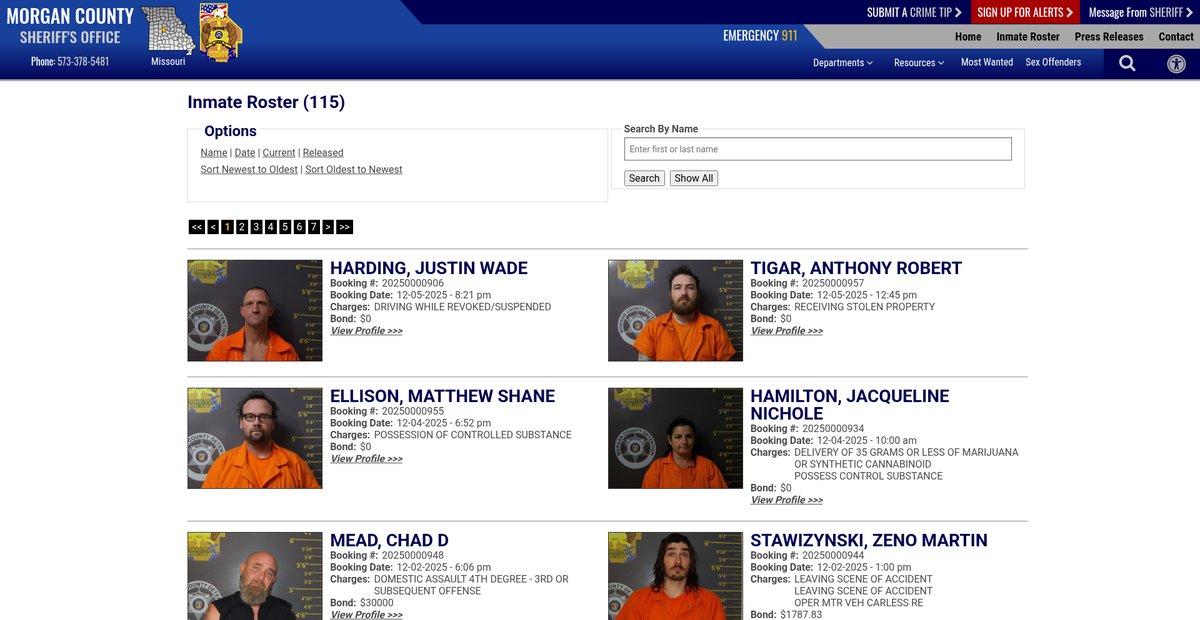Screen dimensions: 1200x620
Task: Select pagination page 6
Action: 299,227
